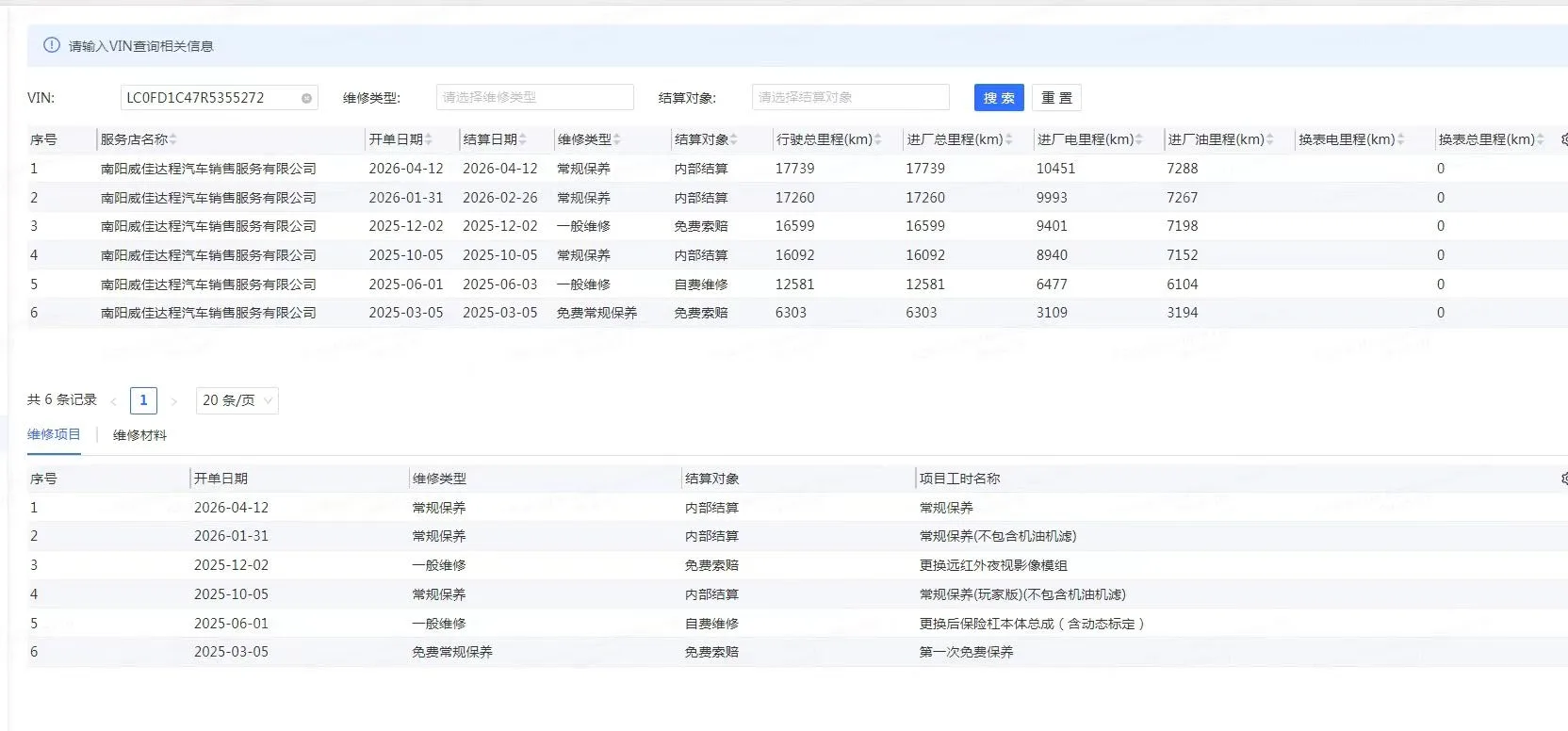Select the cell showing 7267
The image size is (1568, 731).
1183,198
